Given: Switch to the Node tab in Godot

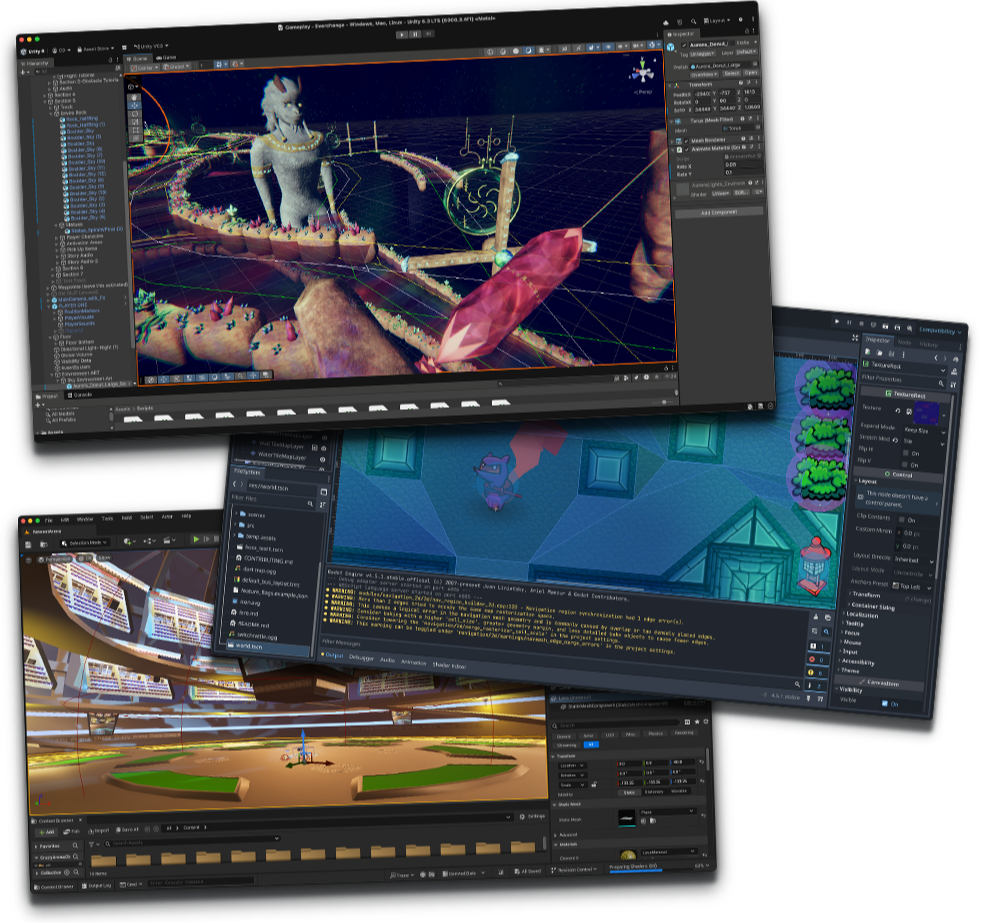Looking at the screenshot, I should coord(904,342).
